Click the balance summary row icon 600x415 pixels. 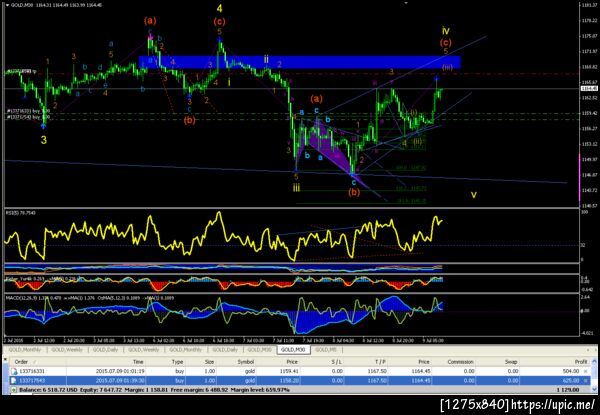pyautogui.click(x=14, y=390)
